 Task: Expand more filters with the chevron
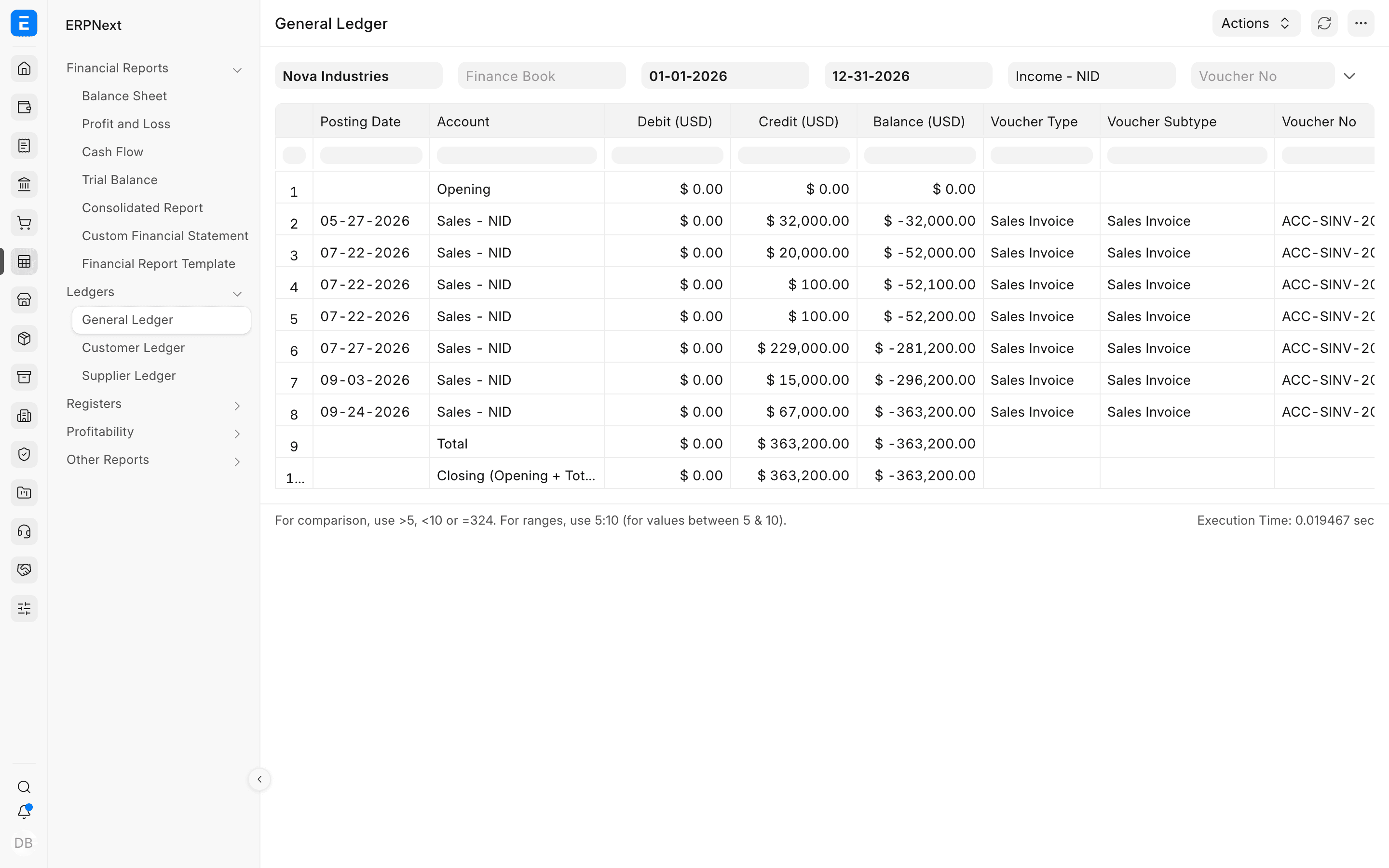1349,76
